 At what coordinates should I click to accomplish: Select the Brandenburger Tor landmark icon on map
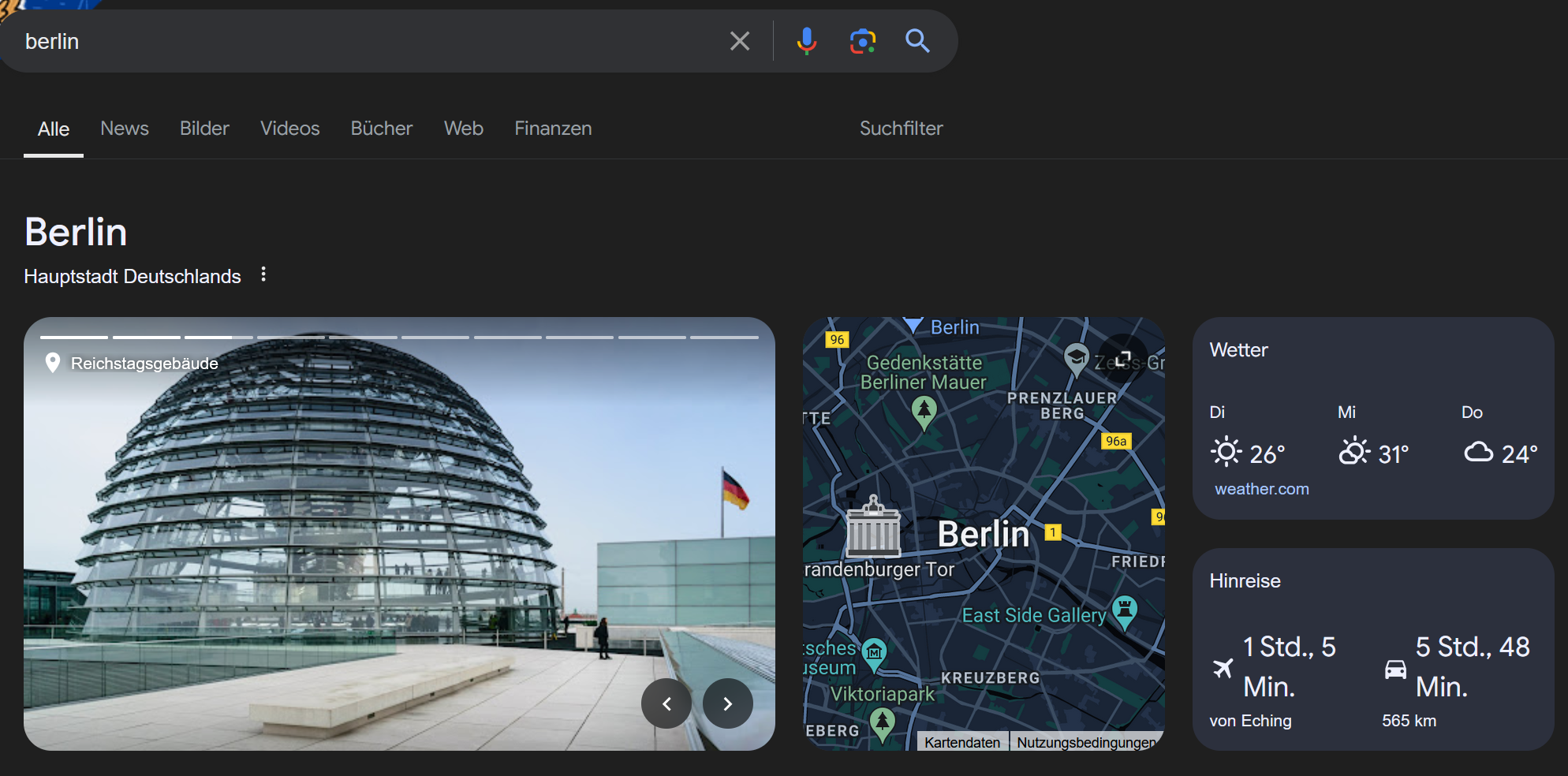coord(873,527)
